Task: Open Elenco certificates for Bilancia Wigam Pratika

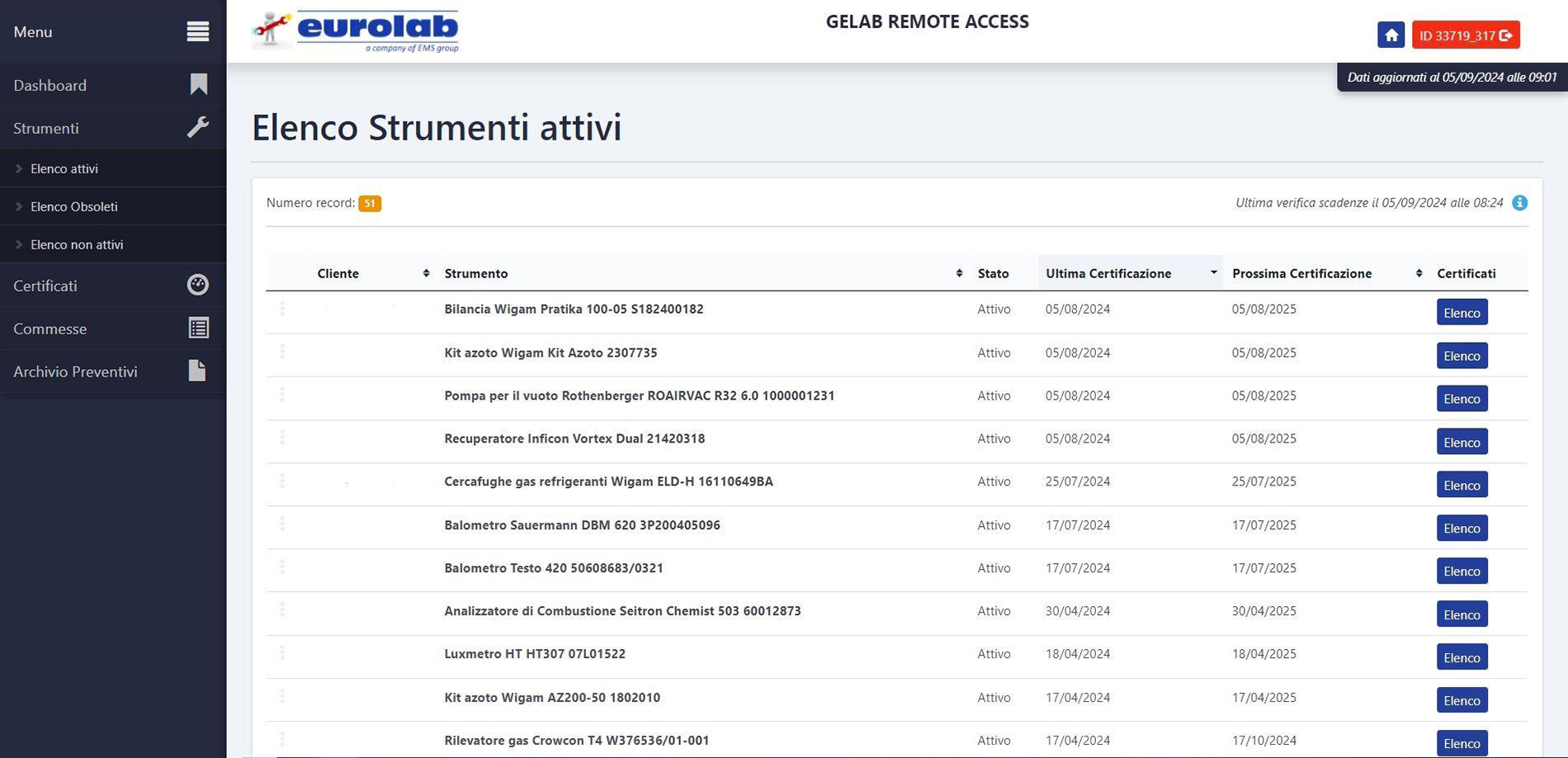Action: click(1462, 312)
